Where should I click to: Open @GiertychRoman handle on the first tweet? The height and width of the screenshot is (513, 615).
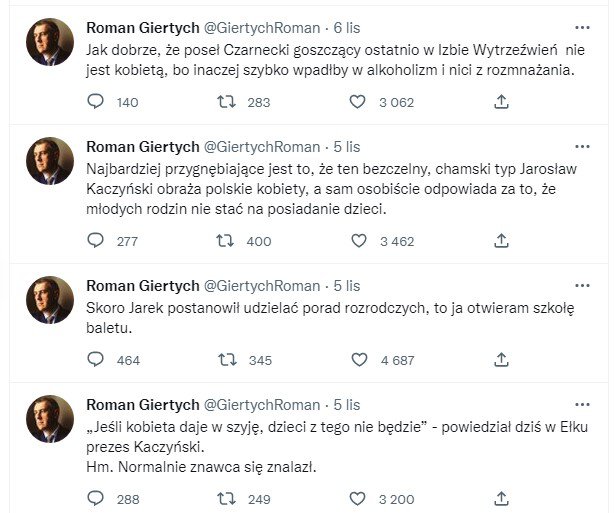pyautogui.click(x=262, y=28)
